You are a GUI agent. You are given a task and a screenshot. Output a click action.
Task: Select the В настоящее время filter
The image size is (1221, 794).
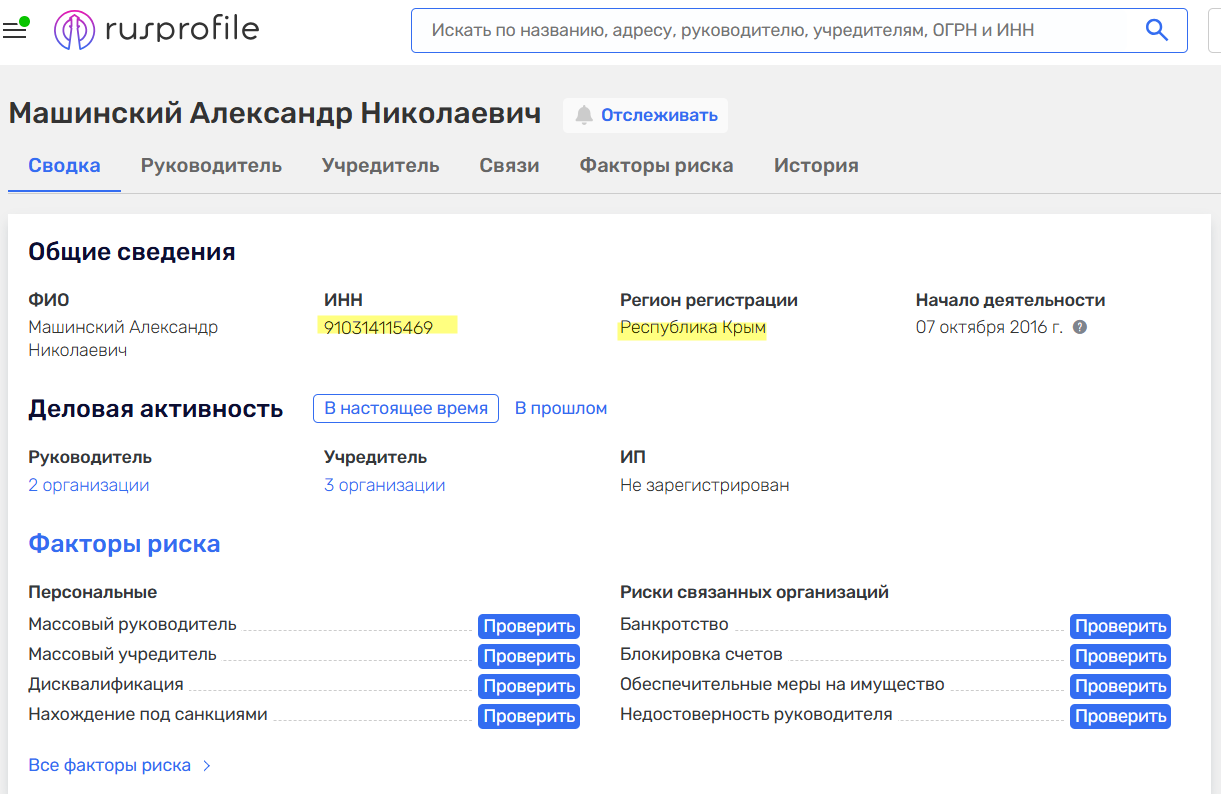[405, 408]
